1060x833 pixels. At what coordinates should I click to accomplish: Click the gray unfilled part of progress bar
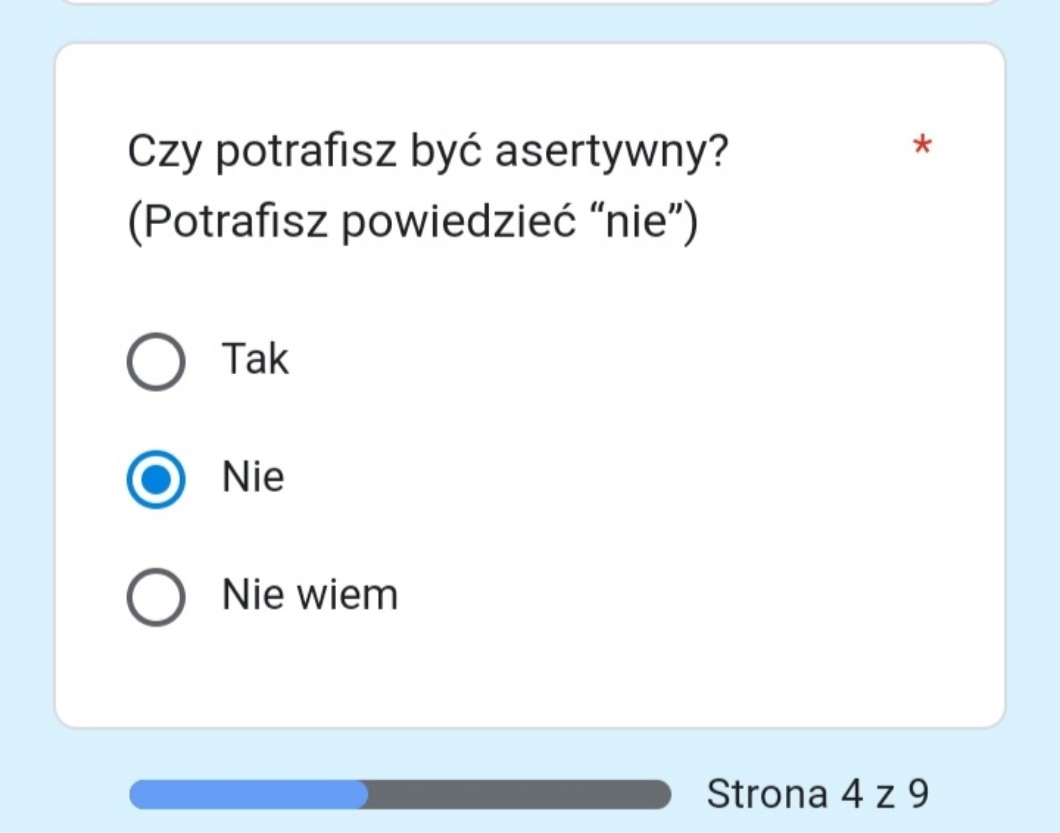tap(520, 795)
